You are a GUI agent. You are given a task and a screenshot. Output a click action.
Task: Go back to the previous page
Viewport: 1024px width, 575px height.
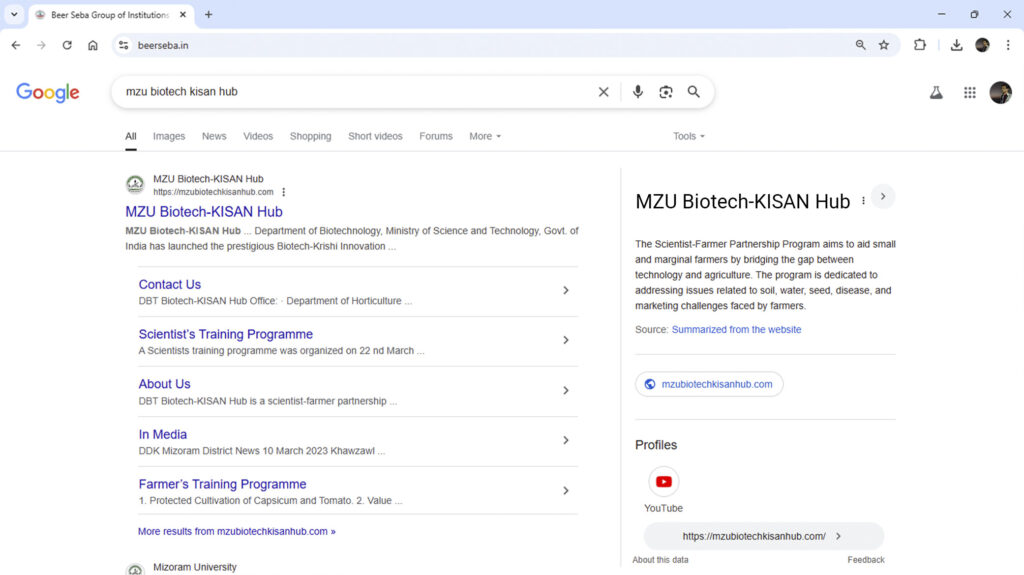pyautogui.click(x=16, y=45)
